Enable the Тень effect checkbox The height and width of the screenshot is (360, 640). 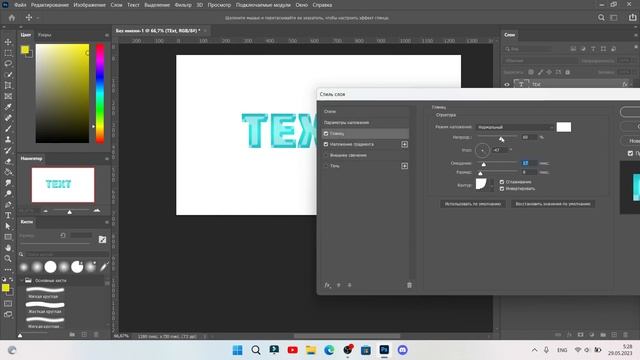pyautogui.click(x=326, y=166)
